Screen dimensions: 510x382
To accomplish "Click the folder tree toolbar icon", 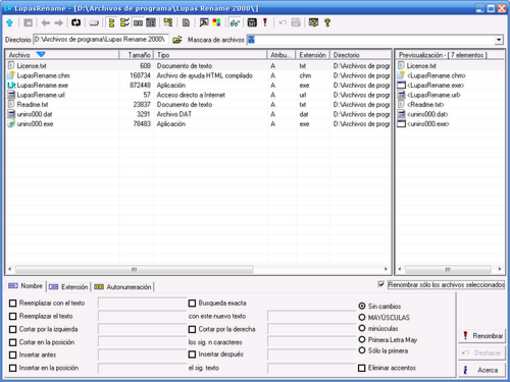I will (168, 23).
